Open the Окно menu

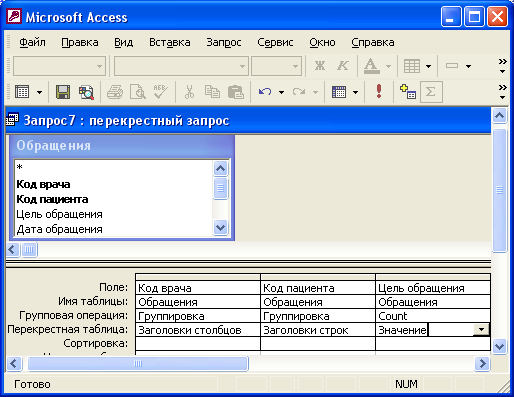click(322, 42)
